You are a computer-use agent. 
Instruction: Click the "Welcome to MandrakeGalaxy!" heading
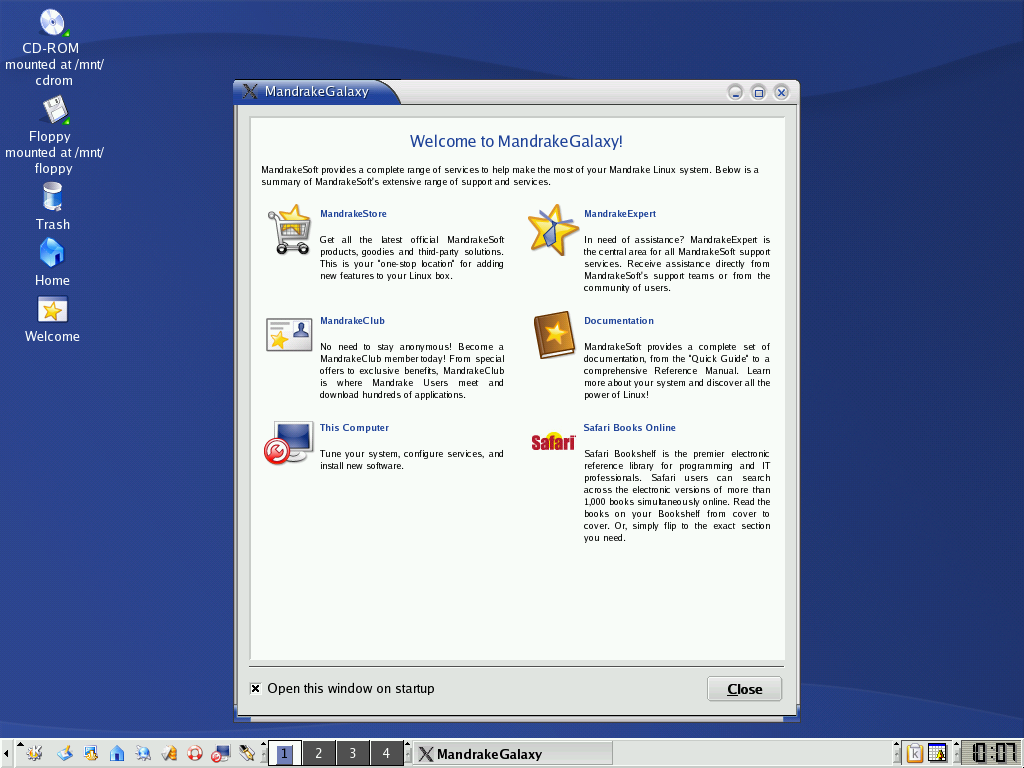(516, 141)
